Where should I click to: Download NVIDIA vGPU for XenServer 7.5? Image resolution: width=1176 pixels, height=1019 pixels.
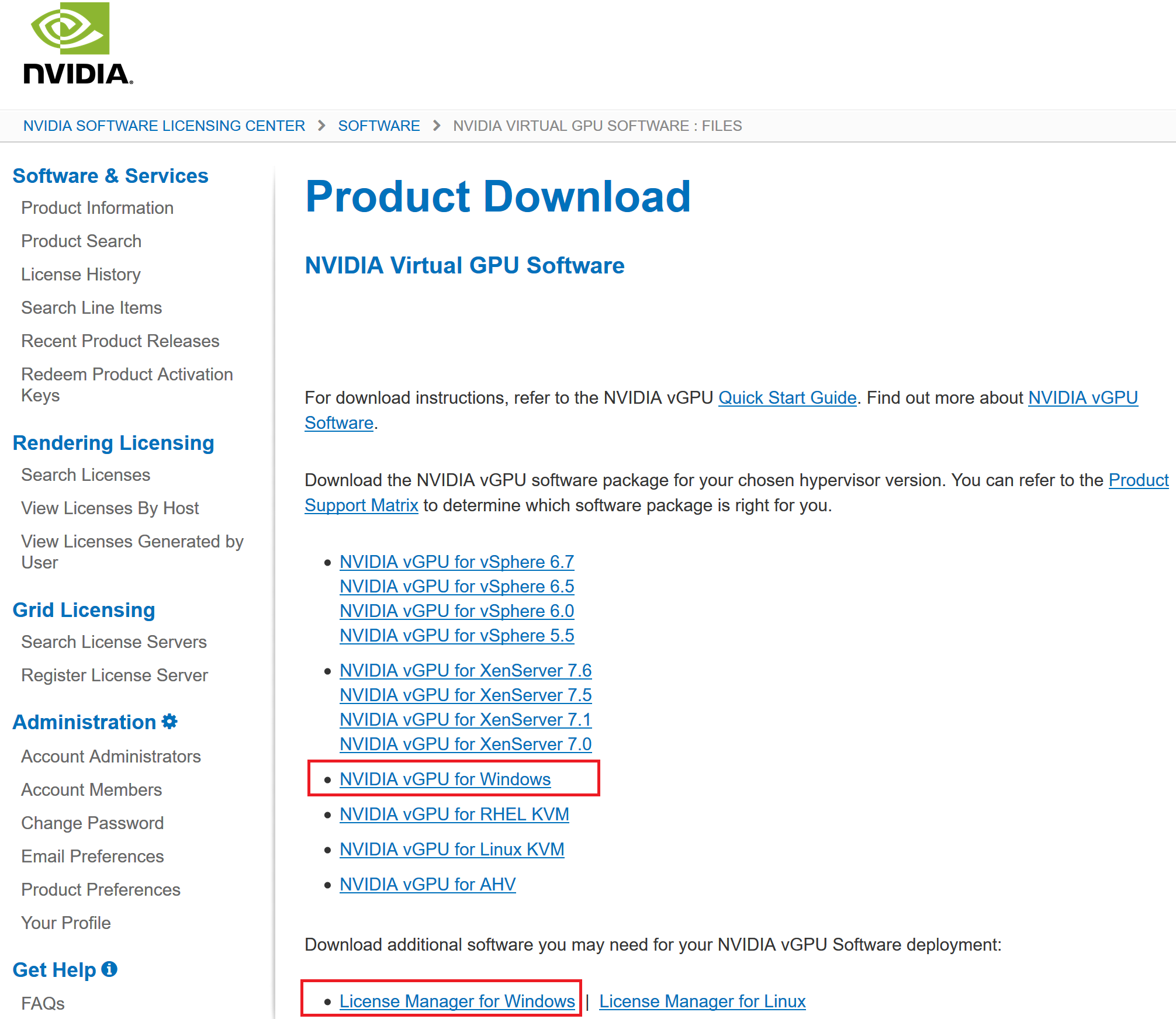tap(465, 695)
